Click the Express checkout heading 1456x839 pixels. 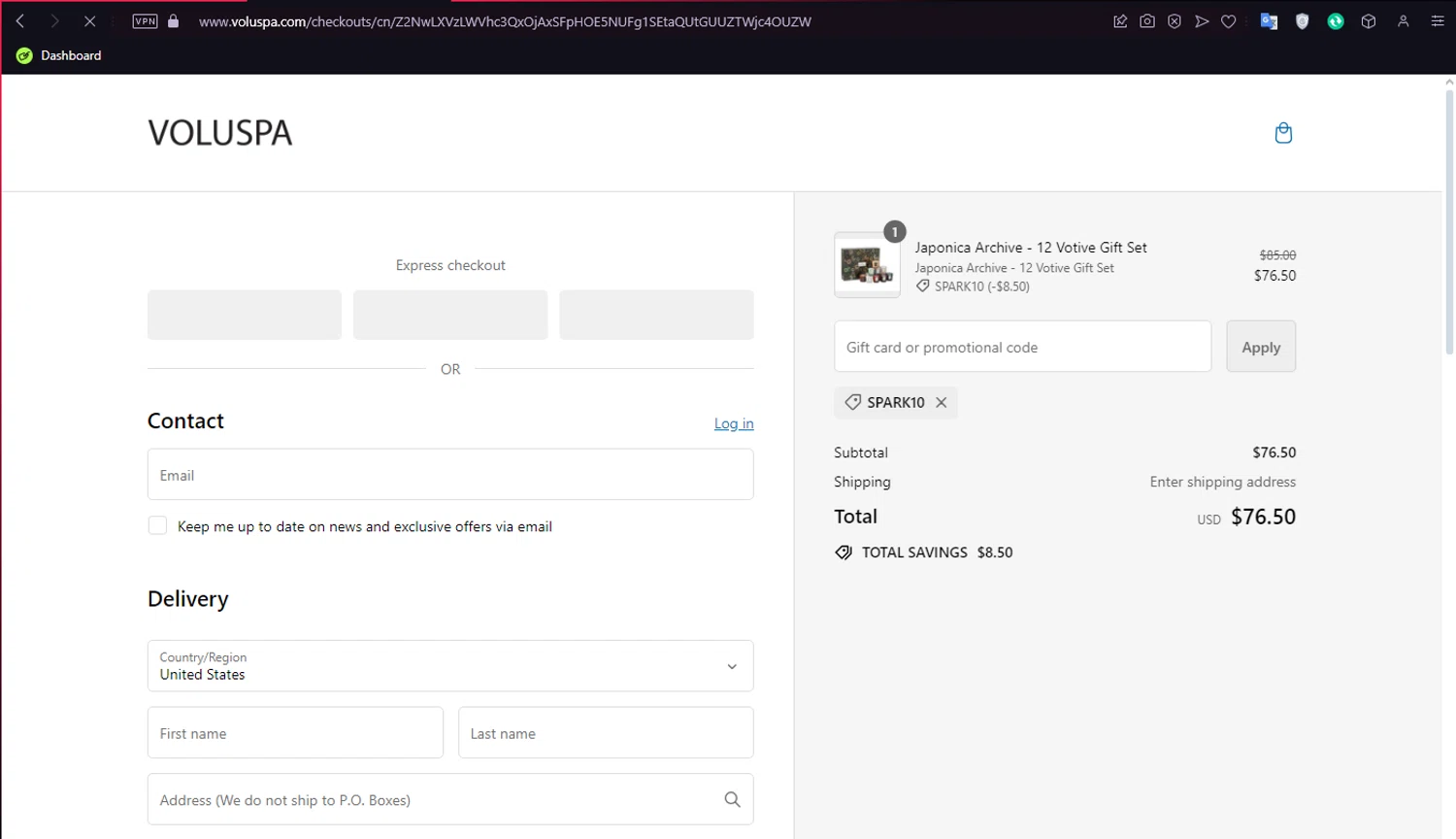coord(450,265)
